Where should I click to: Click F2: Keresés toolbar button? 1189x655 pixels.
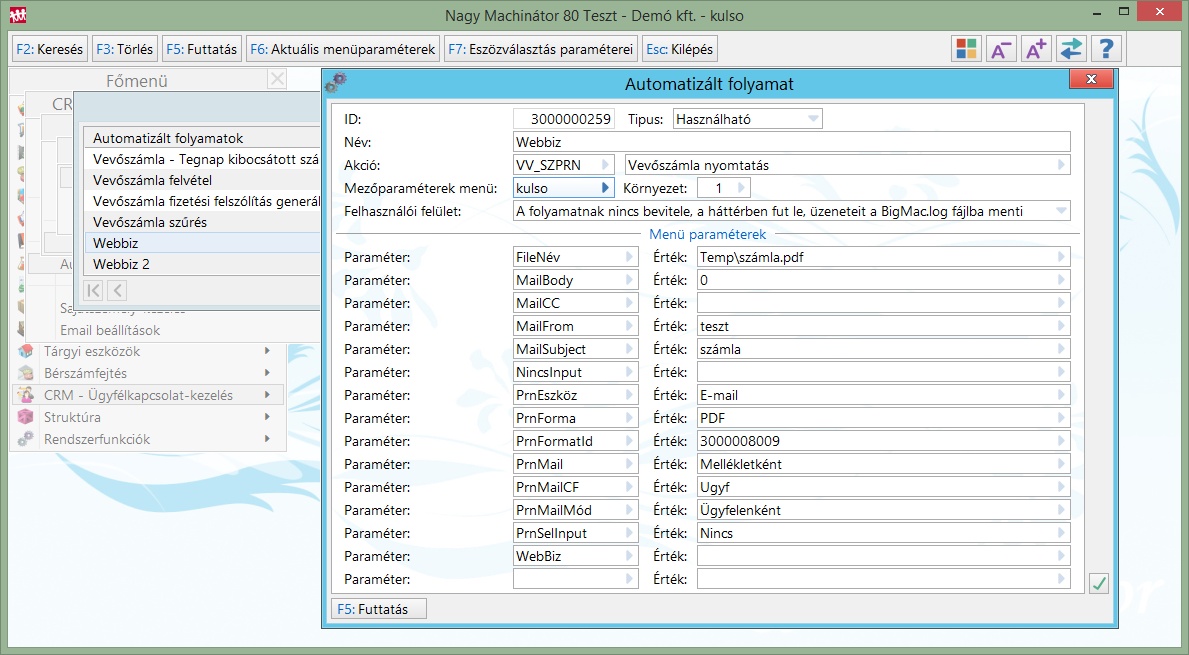point(49,49)
